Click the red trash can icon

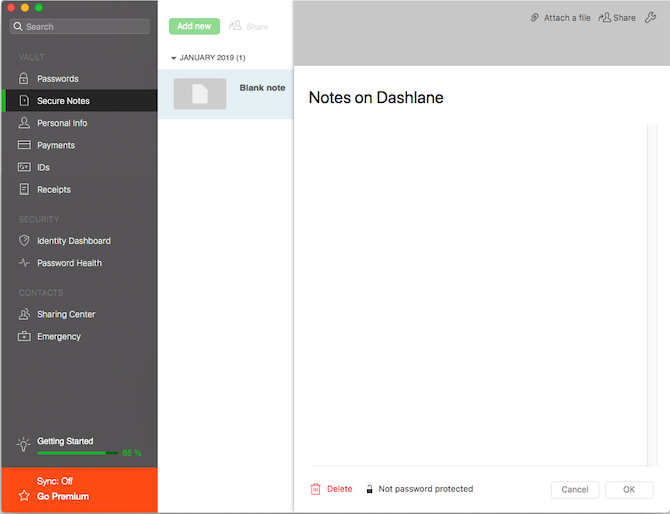(x=315, y=489)
